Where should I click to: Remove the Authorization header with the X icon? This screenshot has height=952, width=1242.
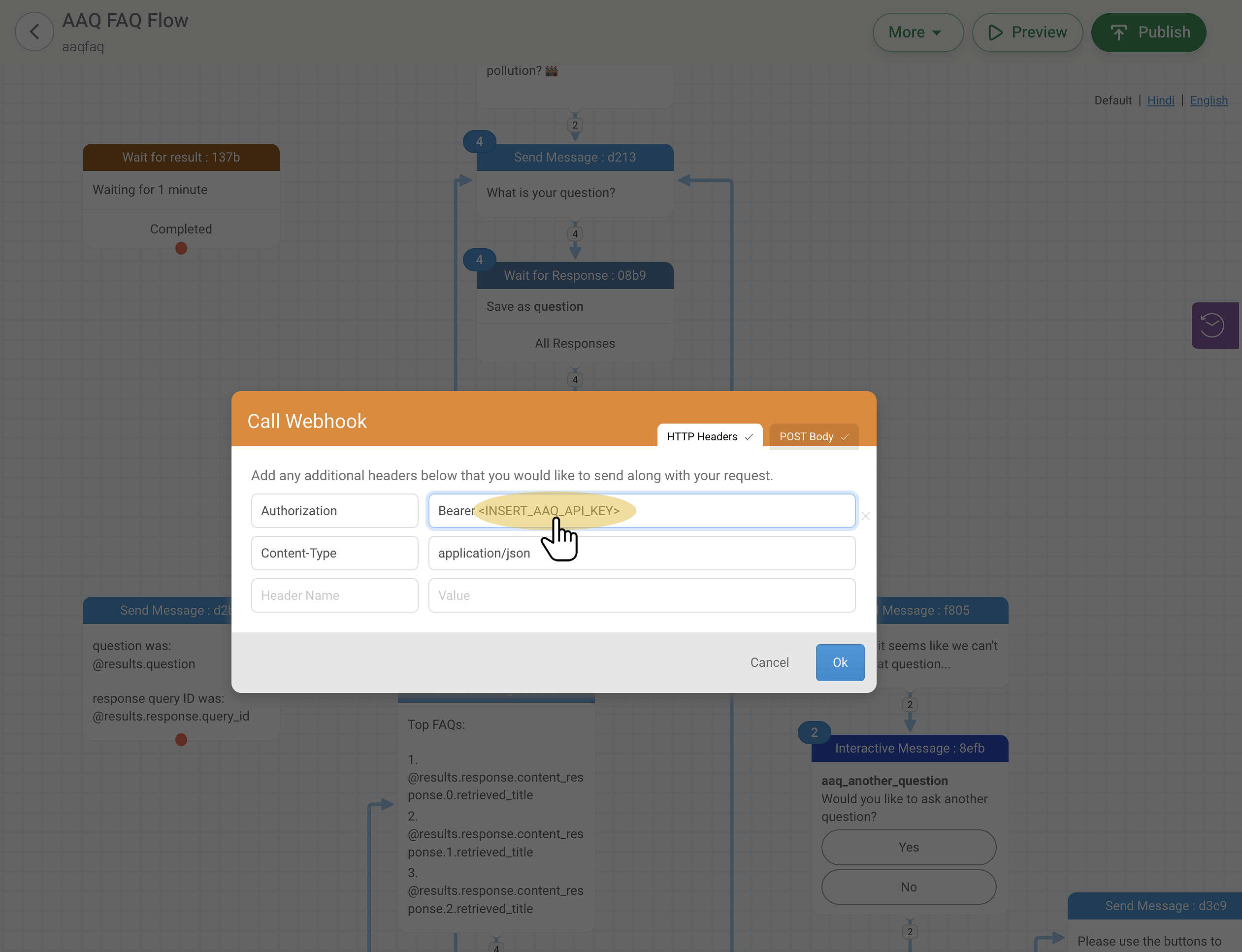point(865,516)
